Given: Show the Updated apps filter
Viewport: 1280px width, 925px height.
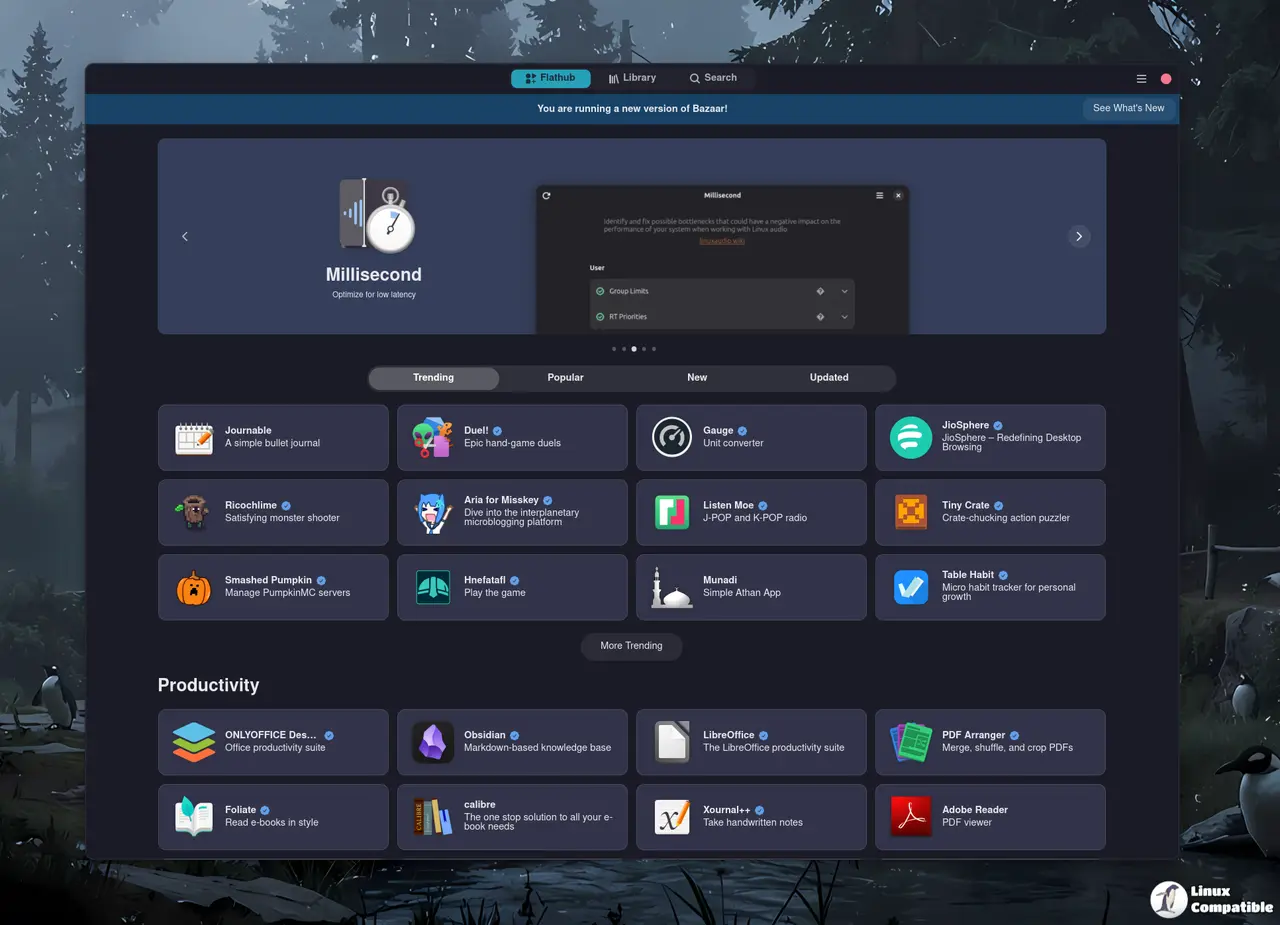Looking at the screenshot, I should [829, 378].
